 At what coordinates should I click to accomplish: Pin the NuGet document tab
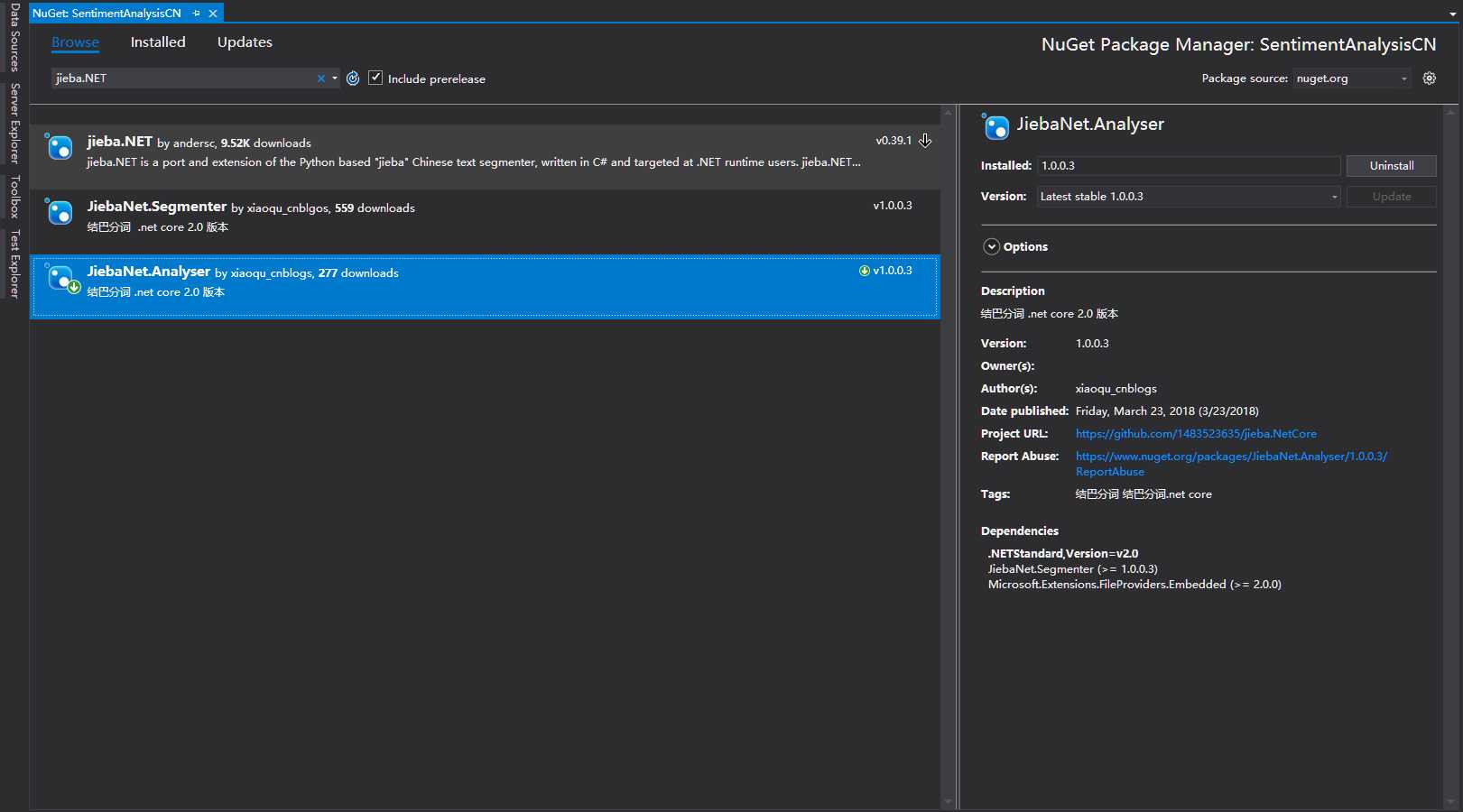[196, 14]
